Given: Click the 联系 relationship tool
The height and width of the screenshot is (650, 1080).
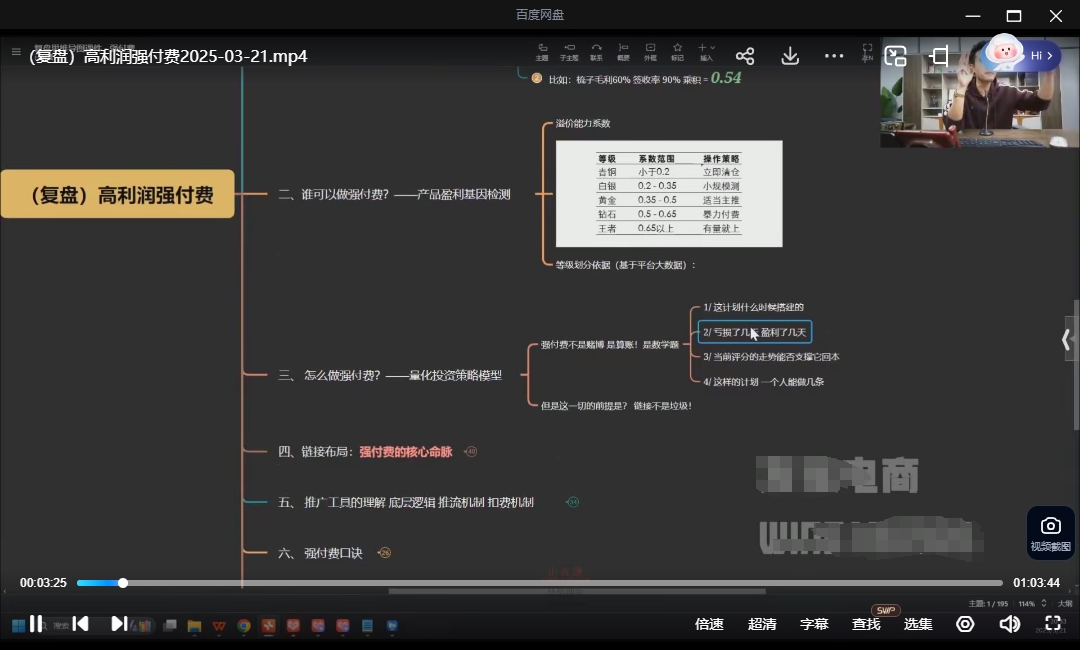Looking at the screenshot, I should pyautogui.click(x=596, y=52).
